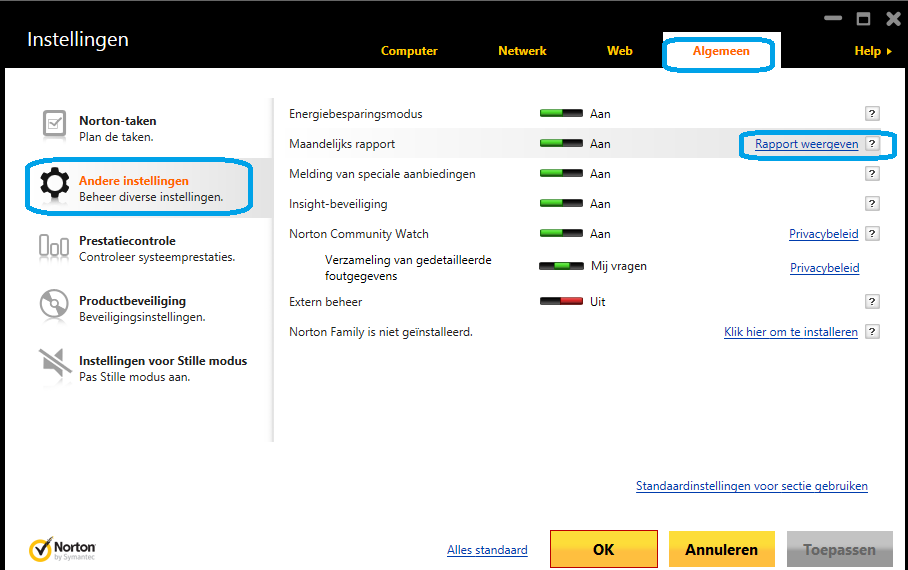Toggle Melding van speciale aanbiedingen switch
Screen dimensions: 908x570
[x=561, y=174]
